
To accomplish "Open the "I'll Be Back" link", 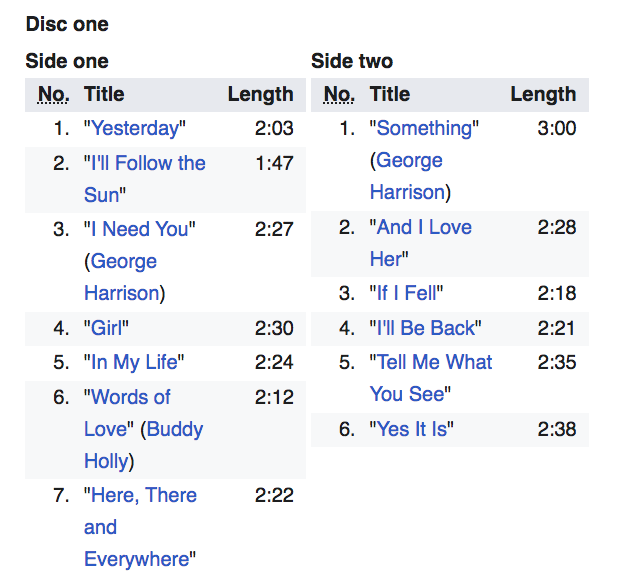I will tap(425, 328).
